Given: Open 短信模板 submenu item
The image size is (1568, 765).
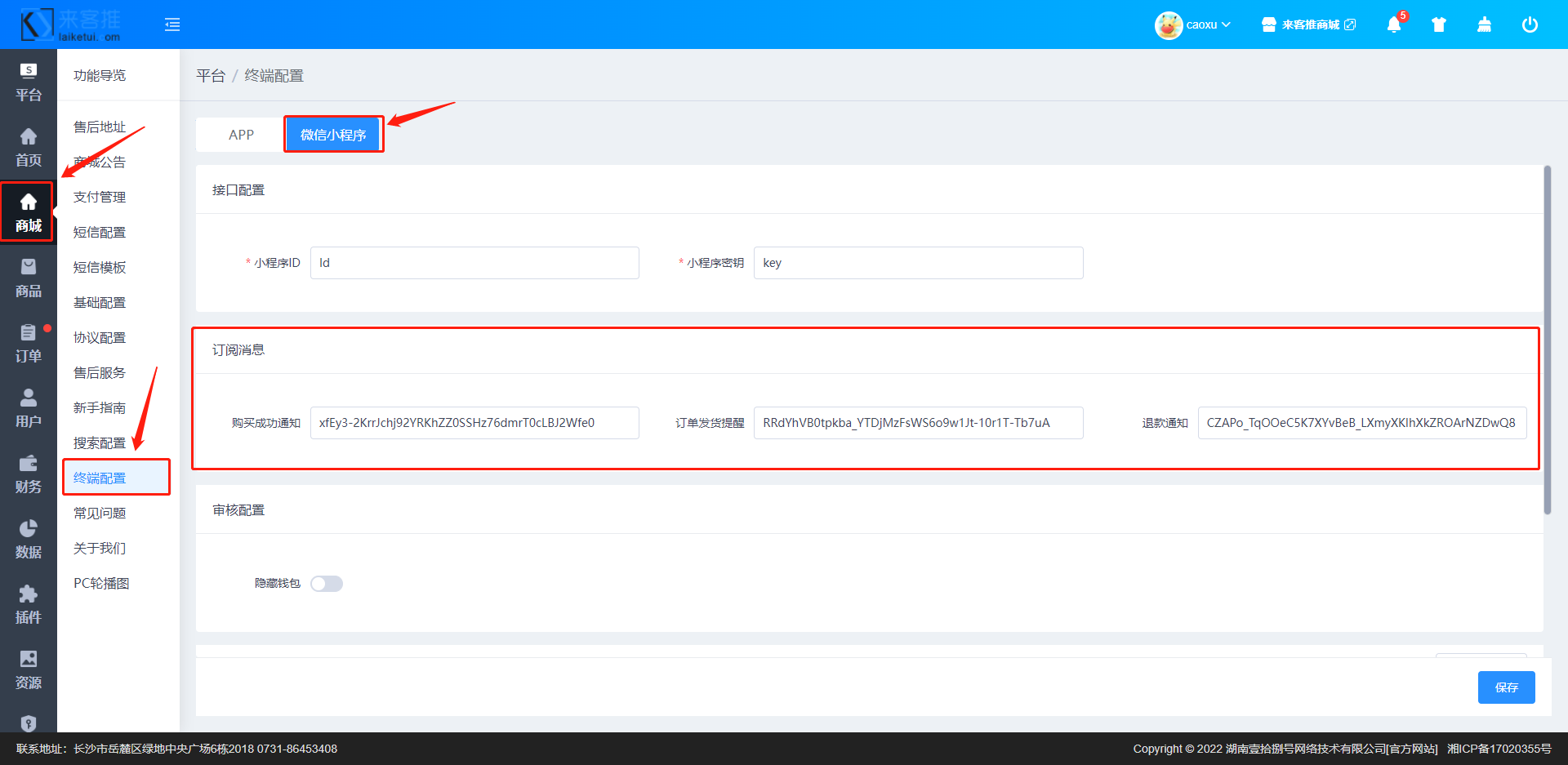Looking at the screenshot, I should point(100,267).
